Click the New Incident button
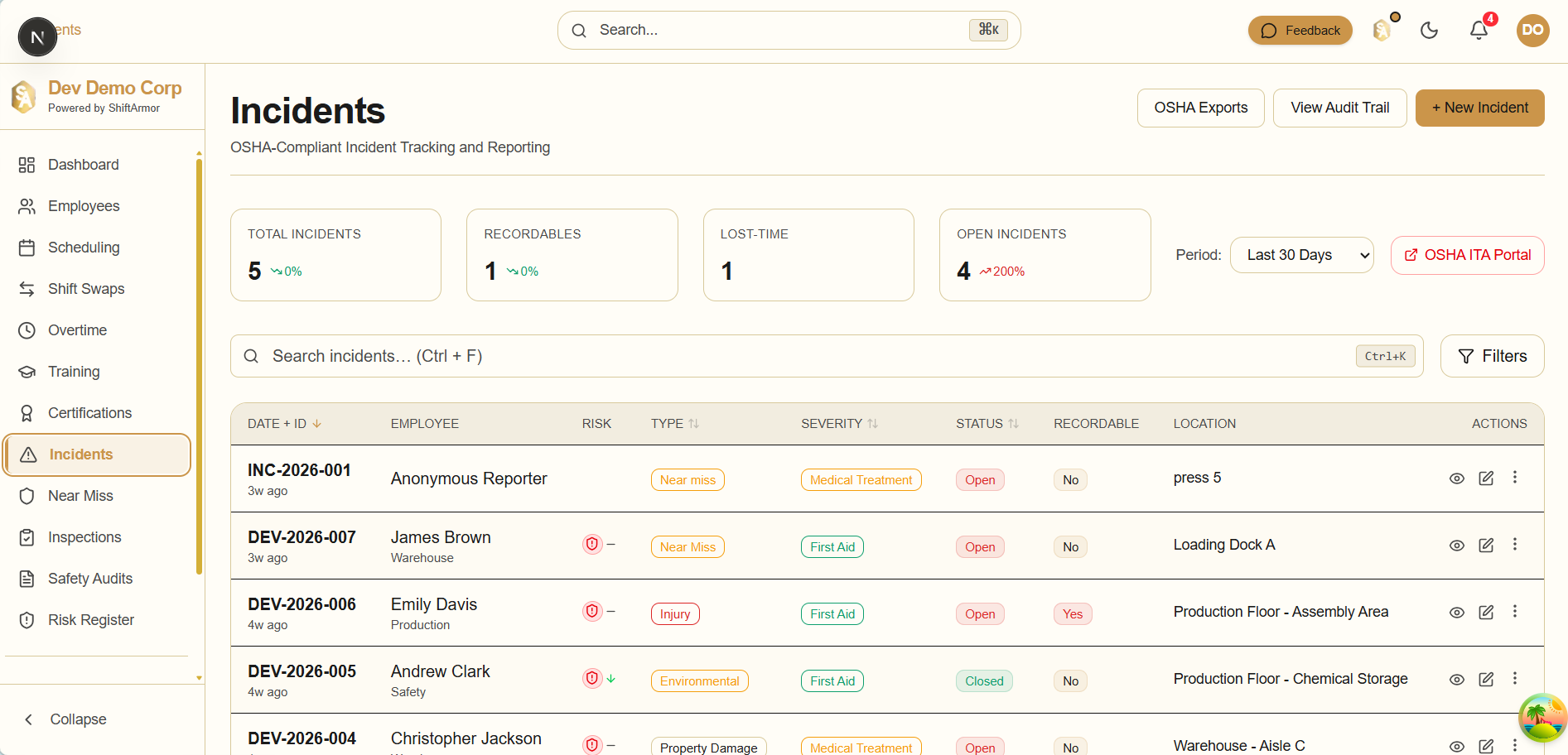The height and width of the screenshot is (755, 1568). [1479, 108]
